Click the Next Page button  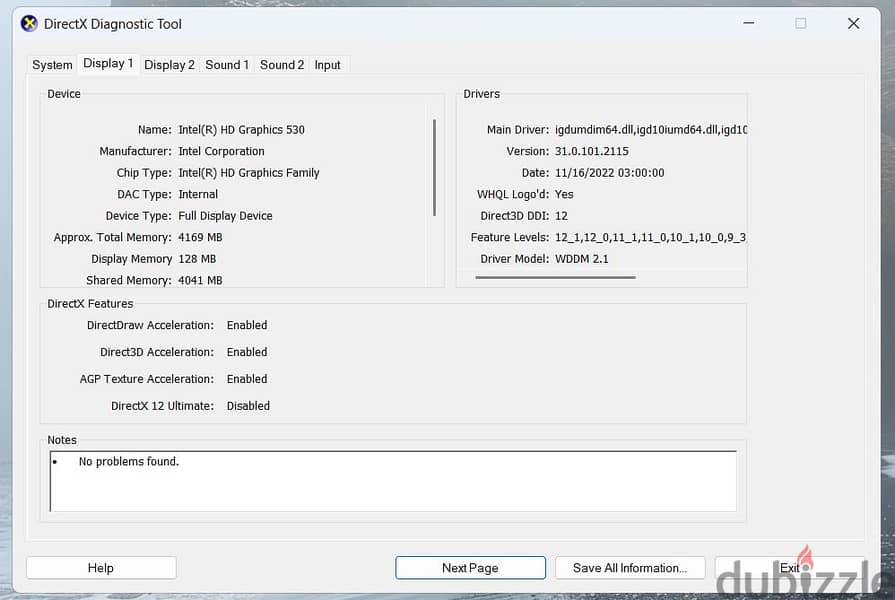point(470,568)
